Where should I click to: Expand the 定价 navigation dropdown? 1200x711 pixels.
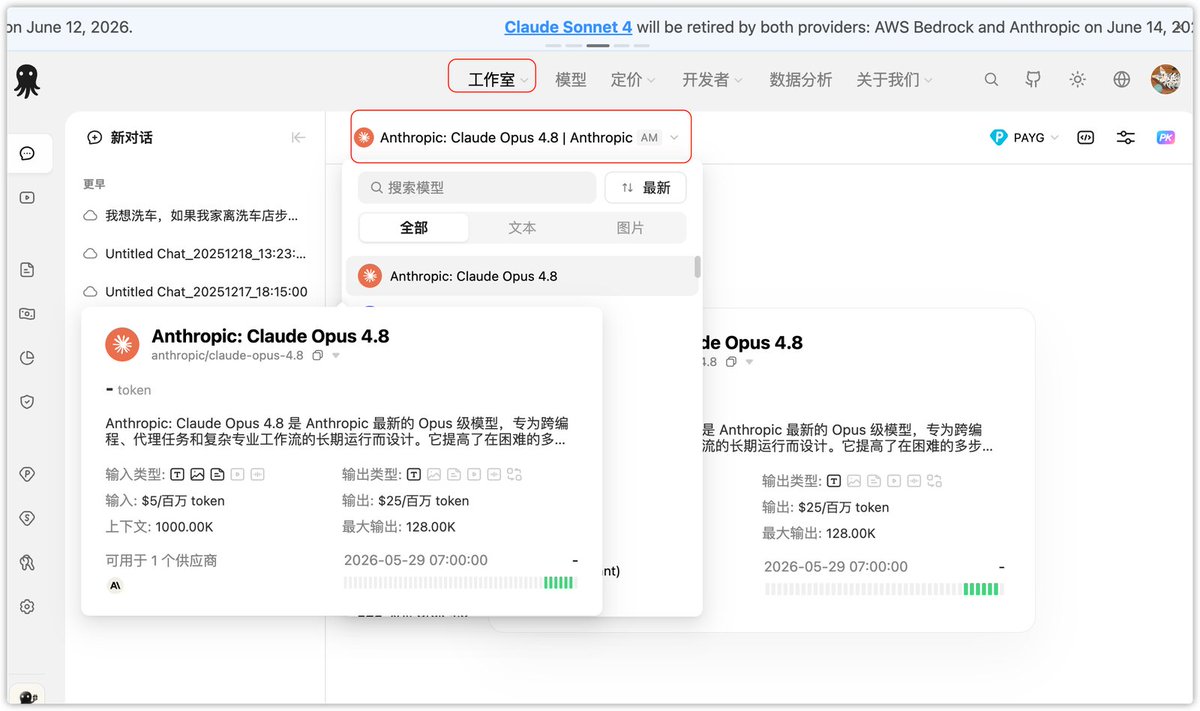(633, 80)
